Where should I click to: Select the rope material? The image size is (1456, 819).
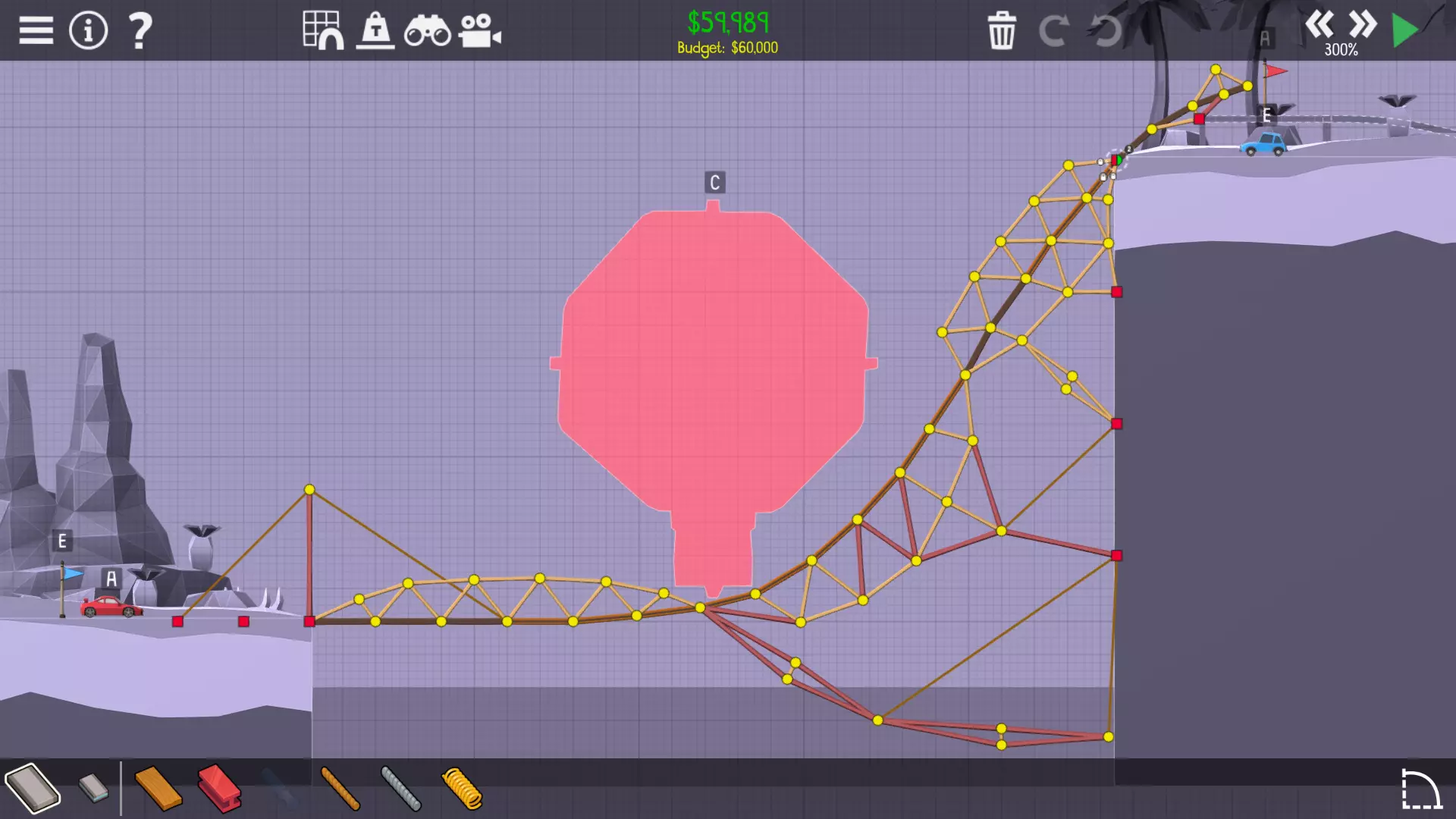point(340,789)
